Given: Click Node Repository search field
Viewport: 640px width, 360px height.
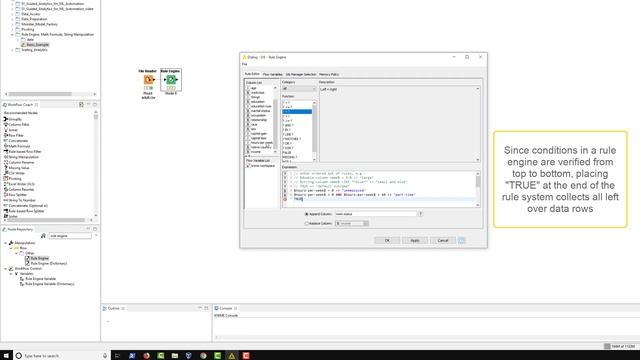Looking at the screenshot, I should coord(69,236).
